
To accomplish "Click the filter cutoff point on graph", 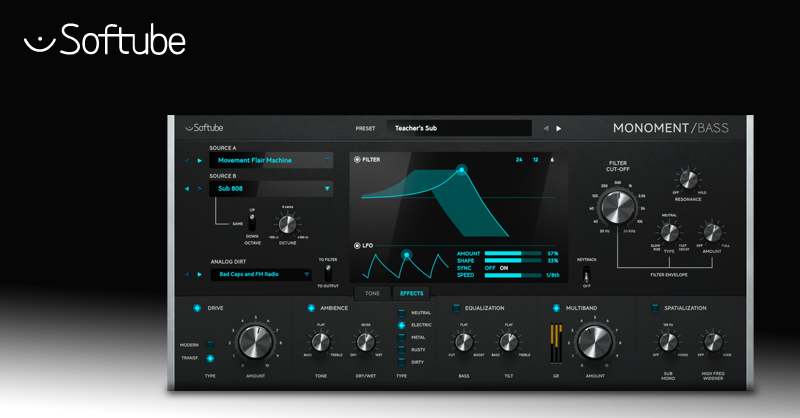I will [x=461, y=170].
